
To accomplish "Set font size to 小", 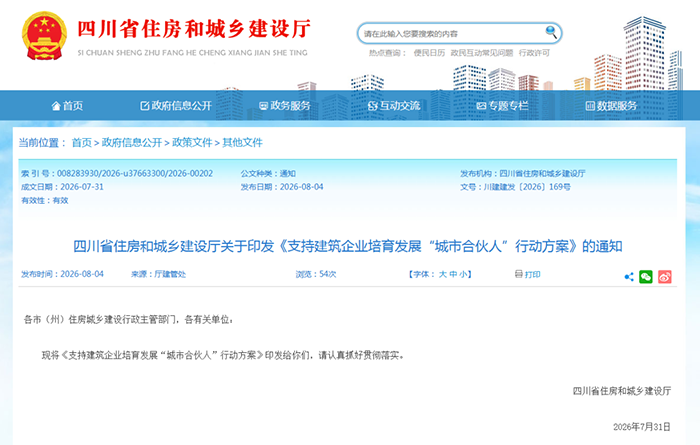I will [462, 274].
